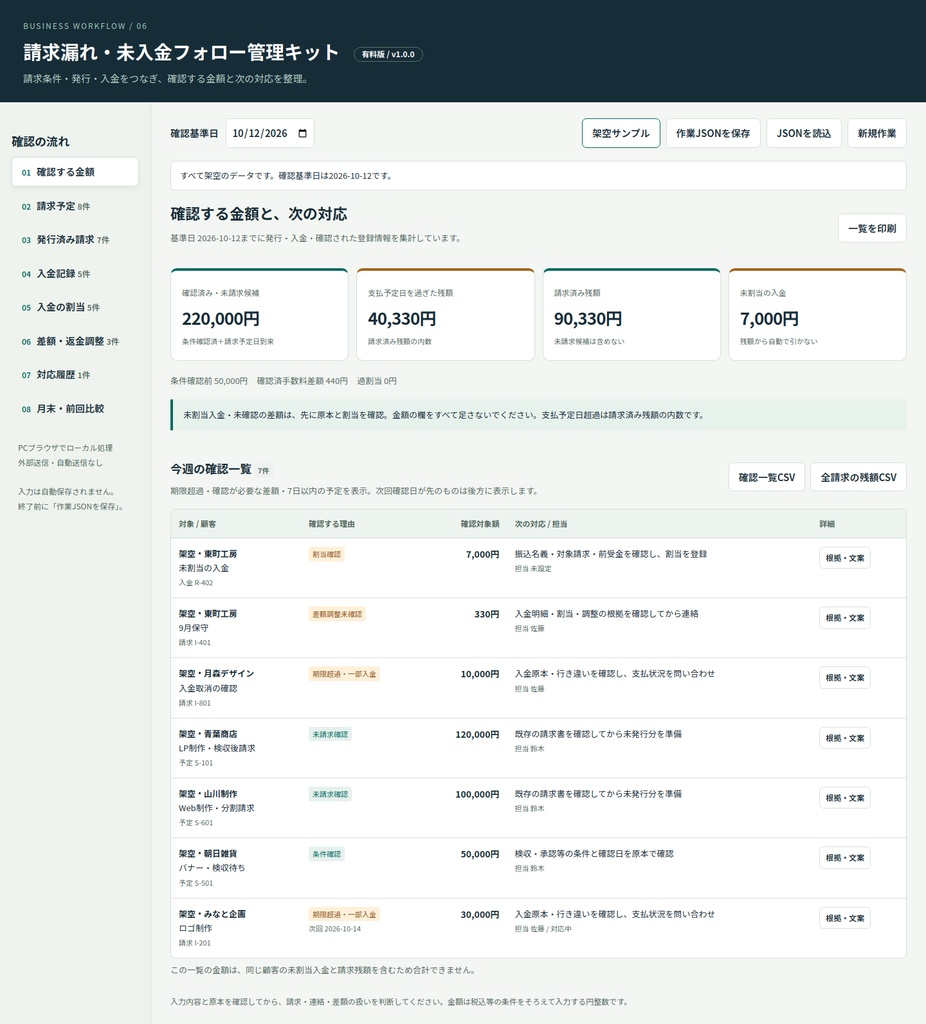
Task: Load the 架空サンプル sample data
Action: point(620,133)
